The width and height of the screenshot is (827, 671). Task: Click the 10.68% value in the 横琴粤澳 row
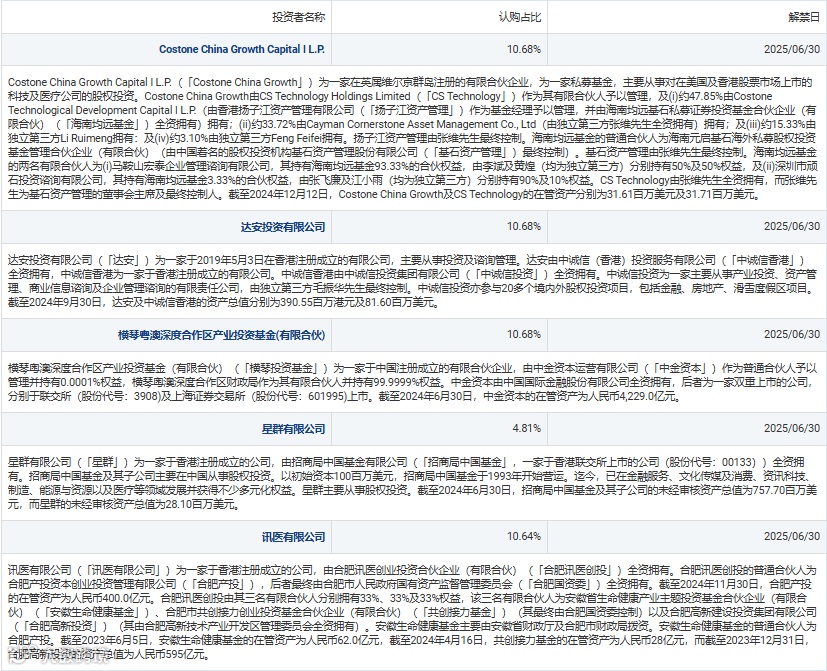(x=524, y=334)
